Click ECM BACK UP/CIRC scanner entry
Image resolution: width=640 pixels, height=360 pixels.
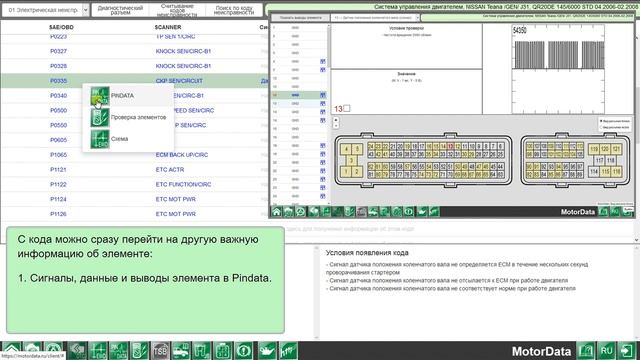coord(182,155)
